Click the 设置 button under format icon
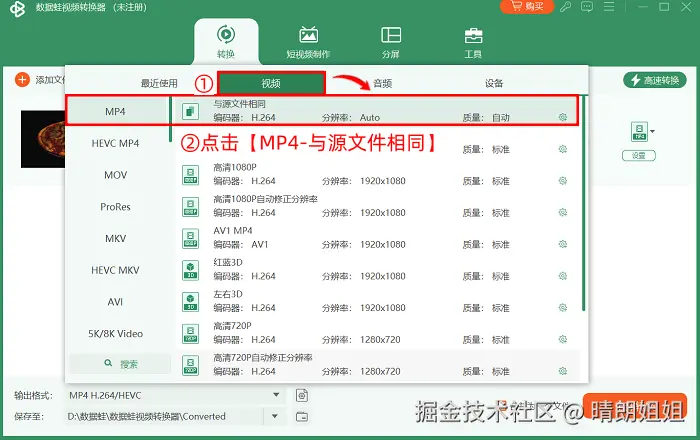The image size is (700, 440). [x=639, y=155]
